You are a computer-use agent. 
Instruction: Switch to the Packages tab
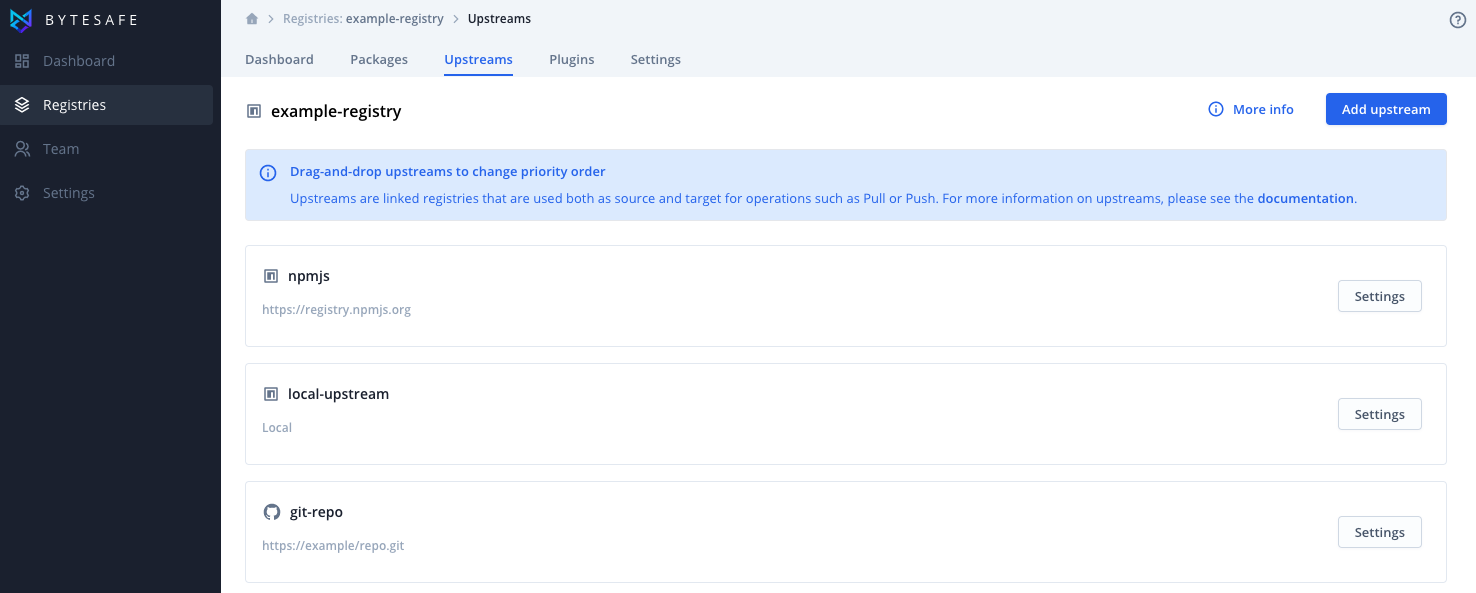(x=379, y=60)
